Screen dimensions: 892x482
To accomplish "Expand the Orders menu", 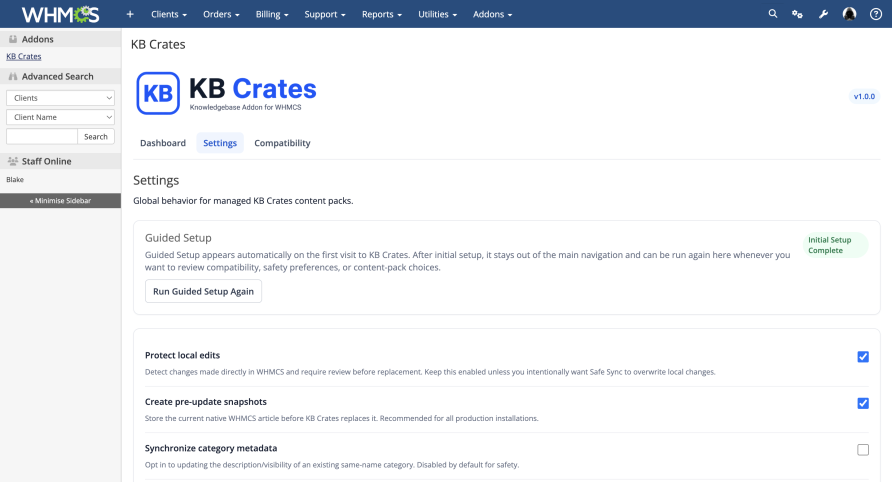I will tap(221, 14).
